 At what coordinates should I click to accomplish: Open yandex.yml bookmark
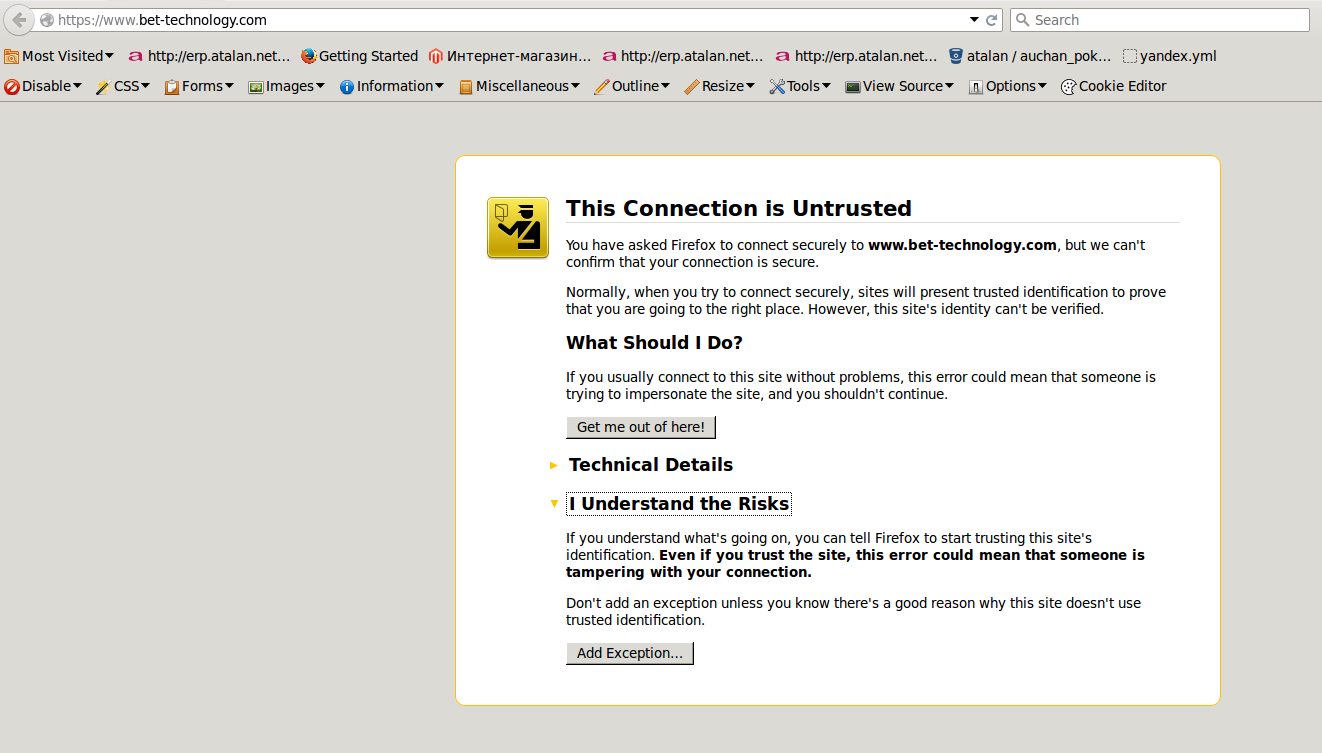(x=1170, y=56)
